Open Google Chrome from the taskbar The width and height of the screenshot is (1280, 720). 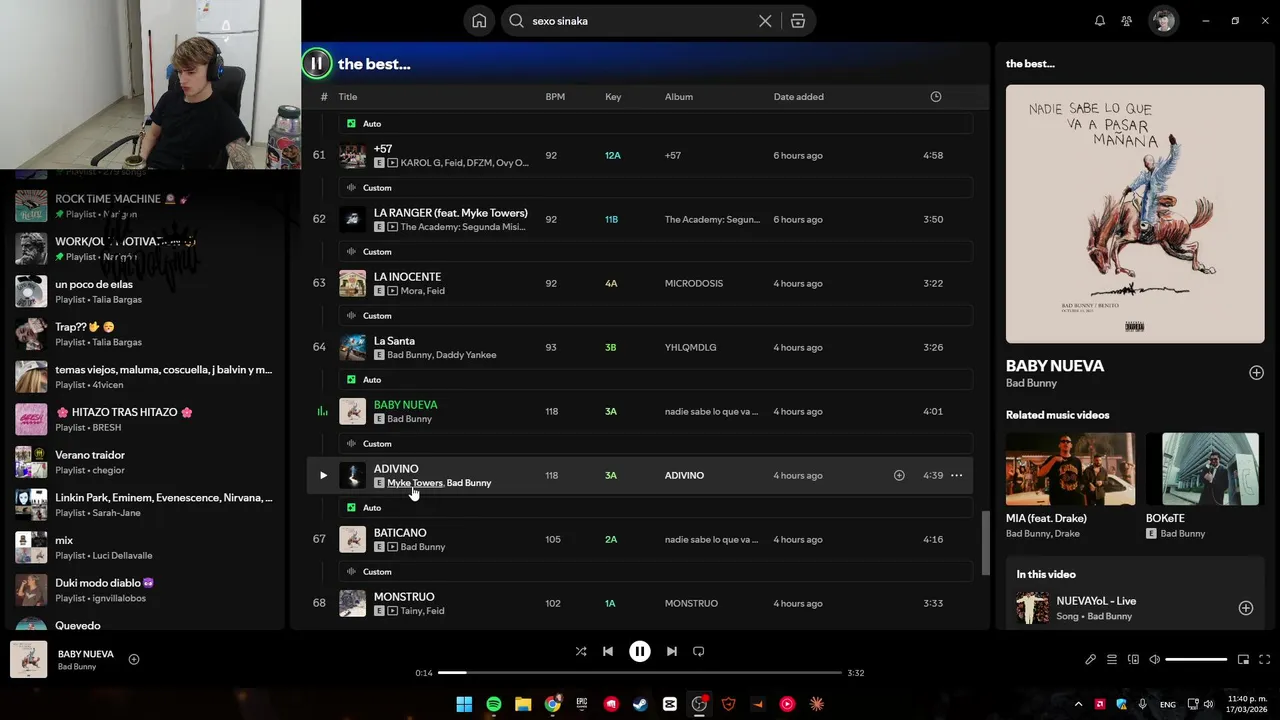(x=552, y=704)
